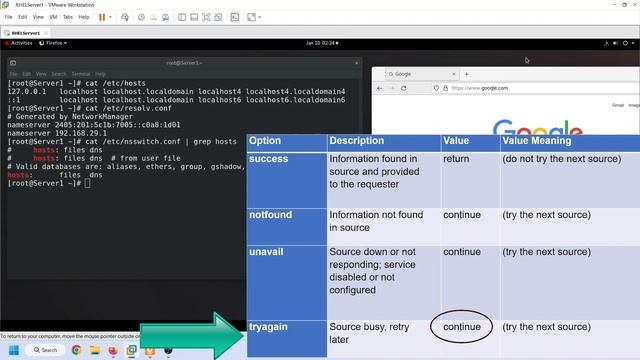Close the RHELServer1 VM tab
Image resolution: width=640 pixels, height=360 pixels.
tap(46, 33)
